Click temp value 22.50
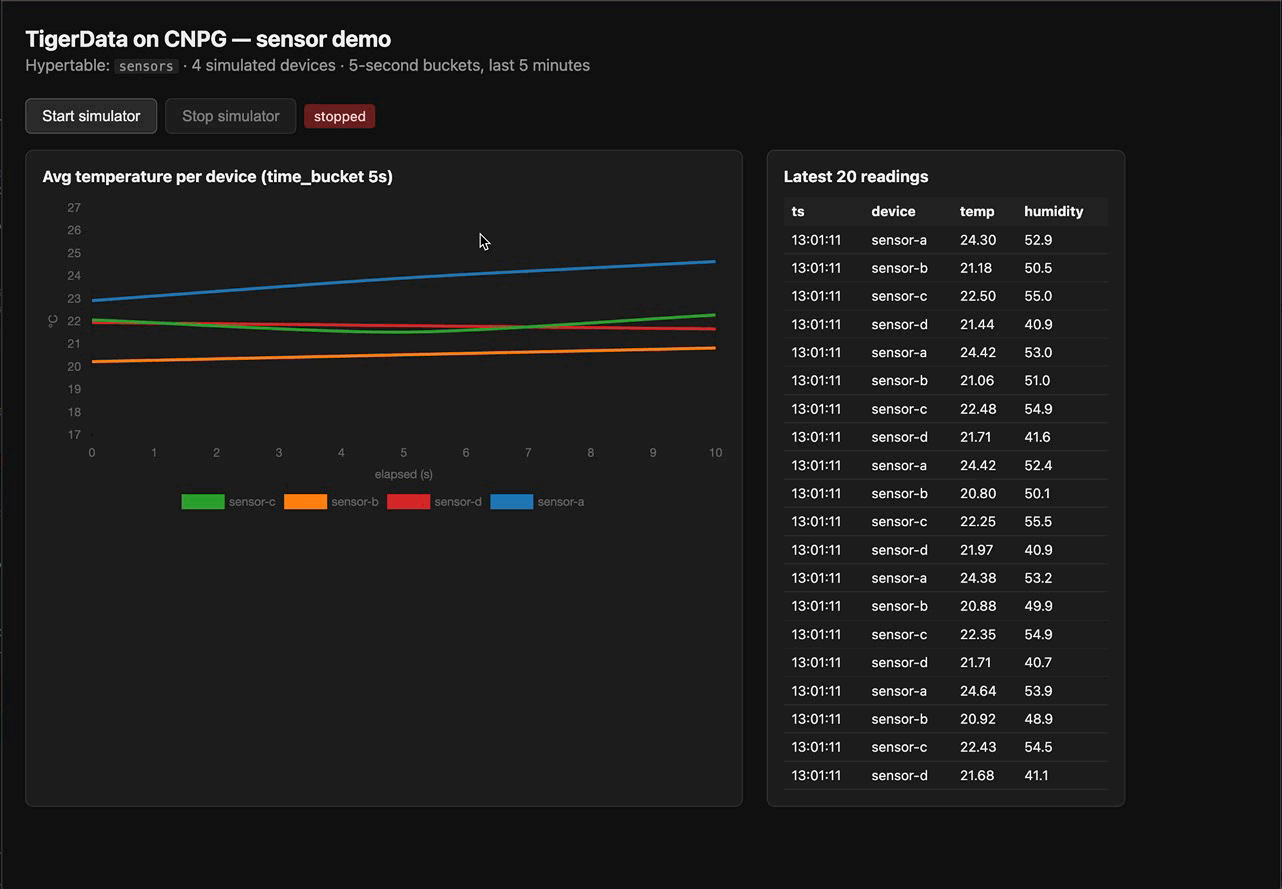The height and width of the screenshot is (889, 1282). (977, 296)
